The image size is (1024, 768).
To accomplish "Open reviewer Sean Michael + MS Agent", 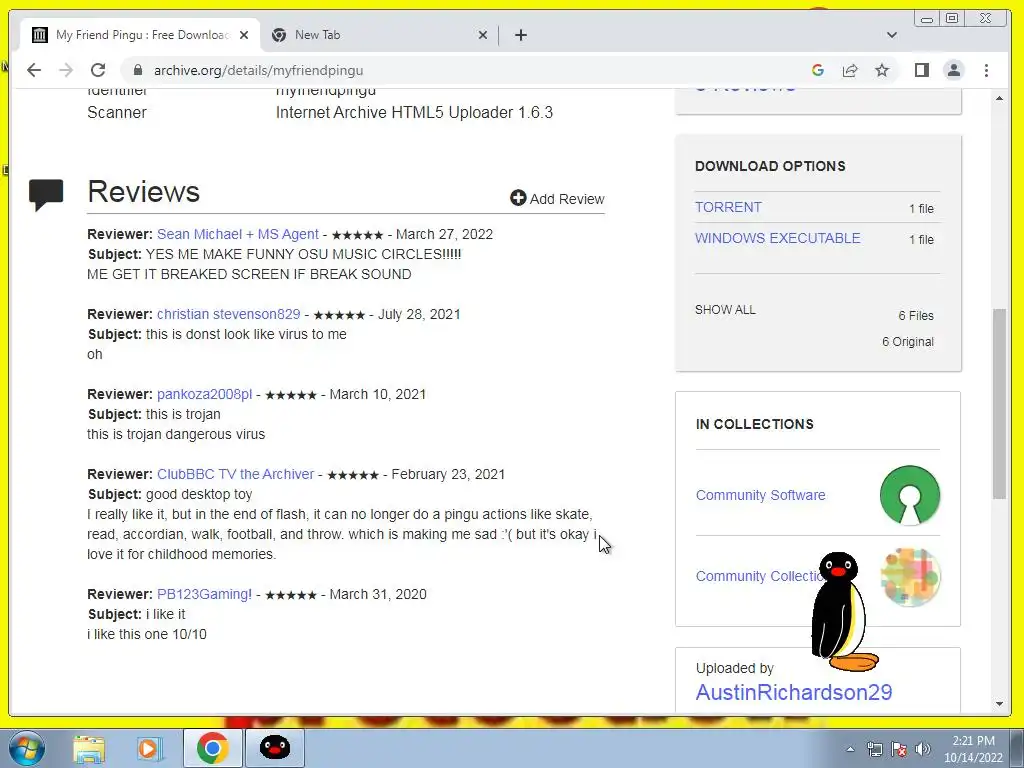I will click(x=238, y=234).
